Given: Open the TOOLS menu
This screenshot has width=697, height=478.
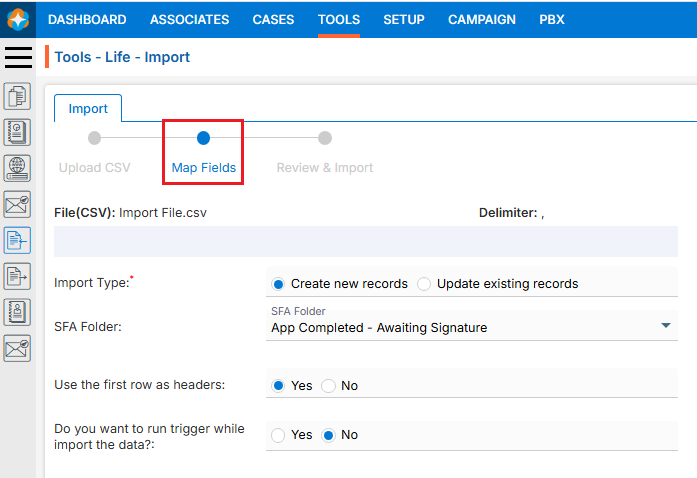Looking at the screenshot, I should tap(339, 19).
